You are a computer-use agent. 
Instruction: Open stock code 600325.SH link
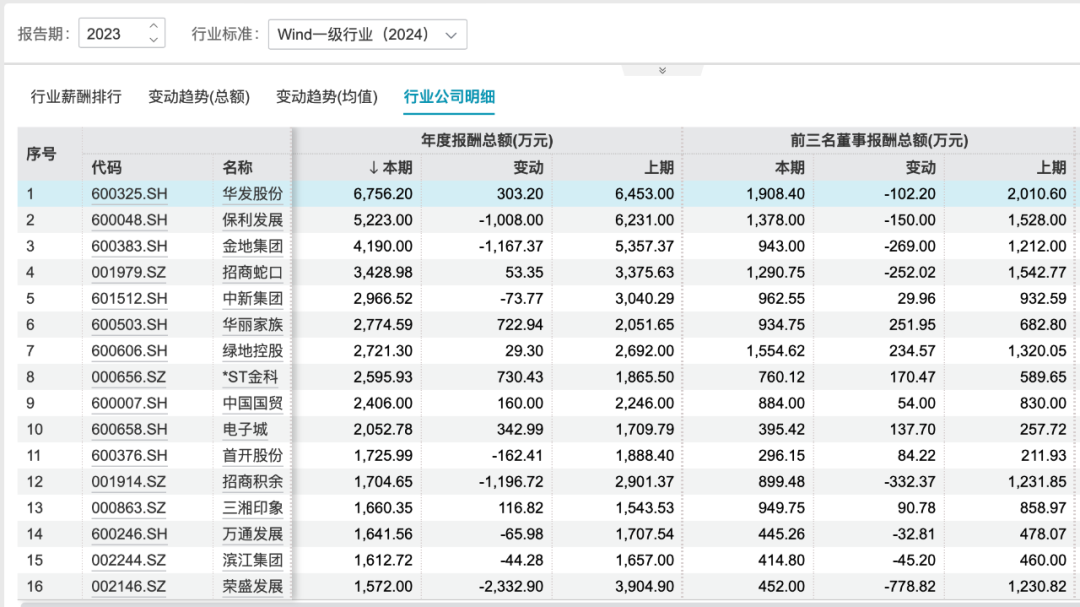click(129, 194)
